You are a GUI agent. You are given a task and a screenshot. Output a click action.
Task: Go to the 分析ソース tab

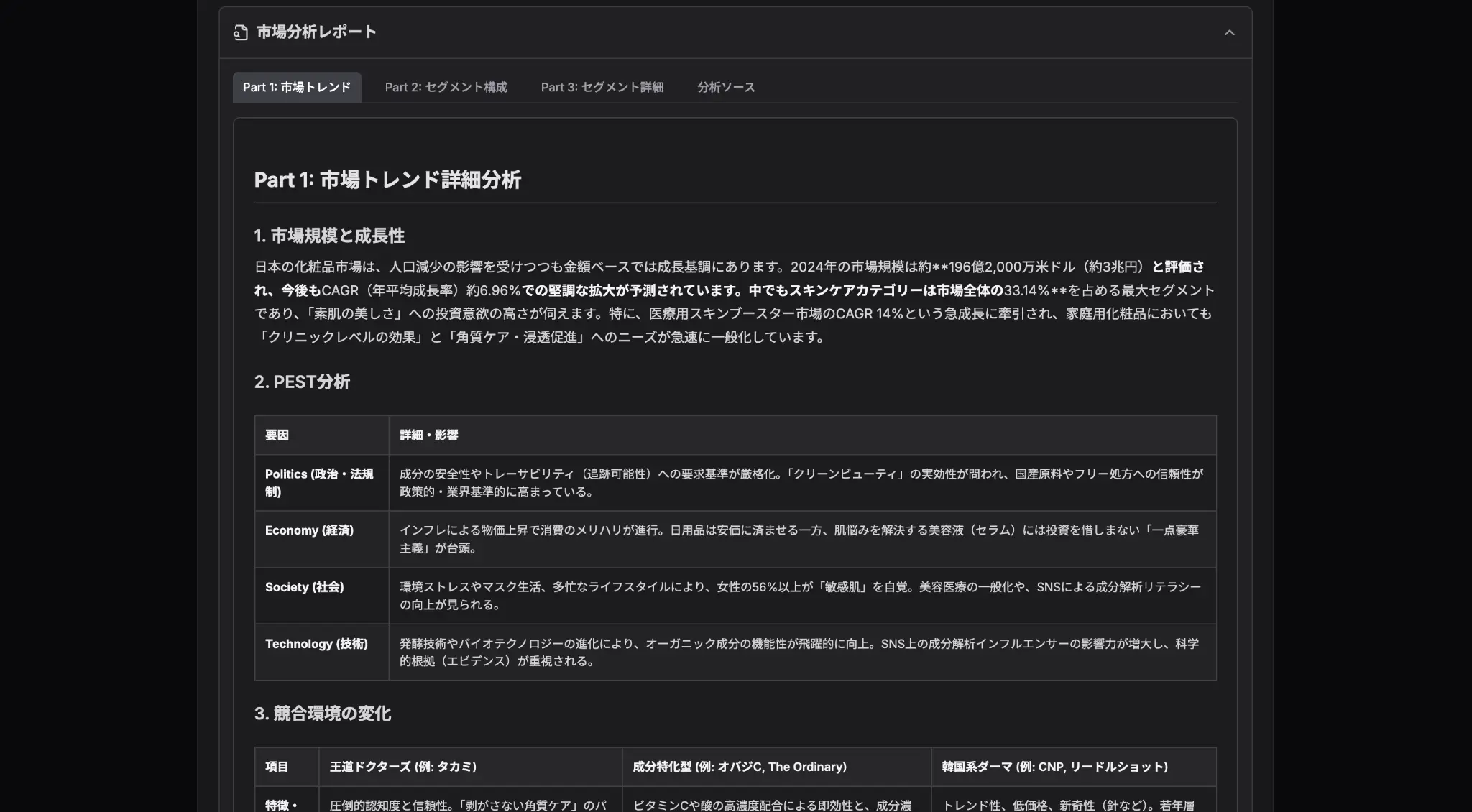click(x=726, y=87)
